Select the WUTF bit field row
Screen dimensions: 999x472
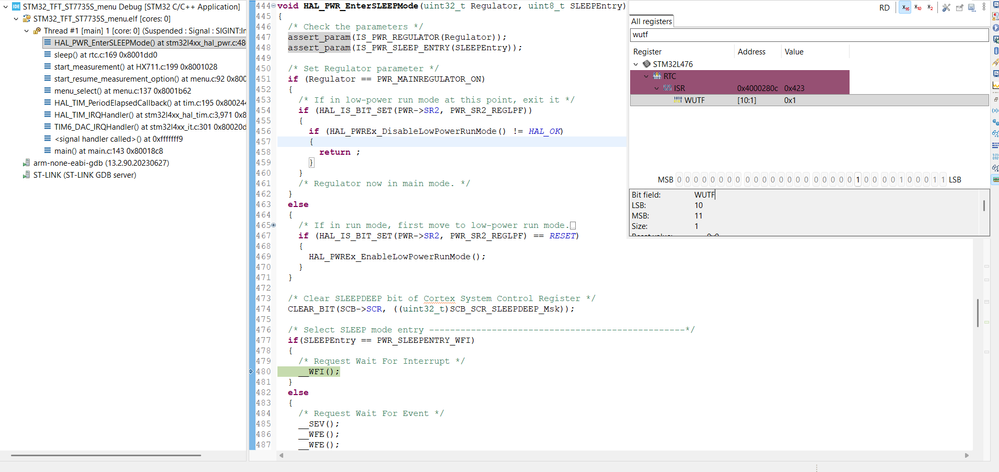pos(694,100)
